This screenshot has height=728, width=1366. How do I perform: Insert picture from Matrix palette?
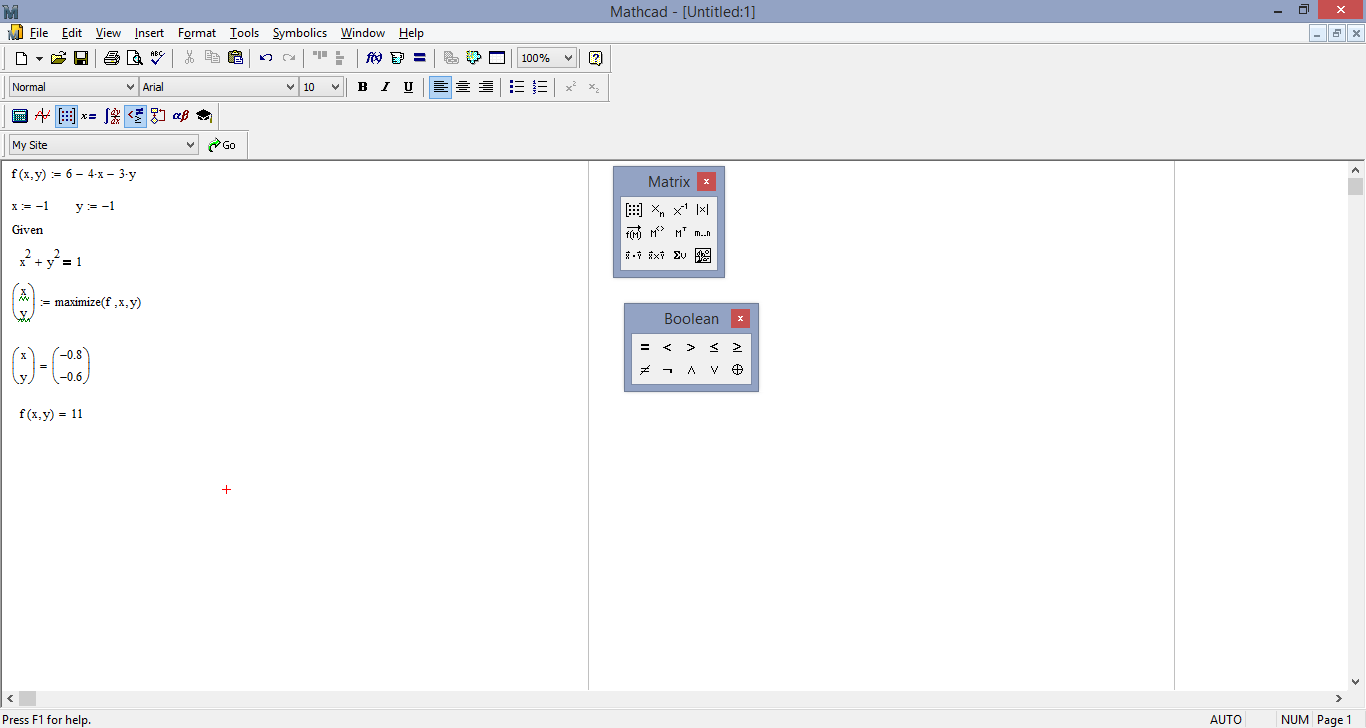point(703,256)
